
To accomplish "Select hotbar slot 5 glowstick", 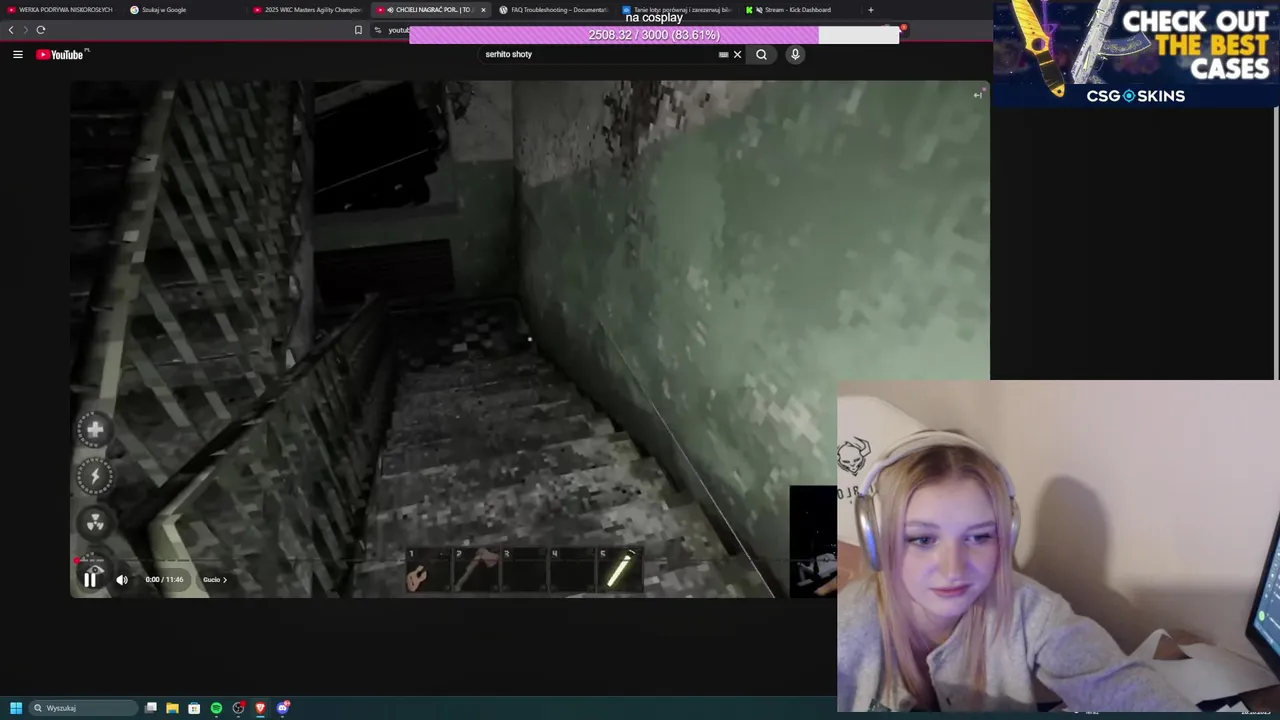I will 618,570.
